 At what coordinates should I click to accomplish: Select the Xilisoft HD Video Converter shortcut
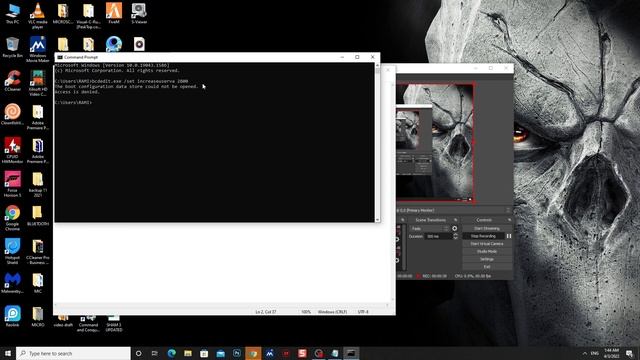tap(38, 83)
